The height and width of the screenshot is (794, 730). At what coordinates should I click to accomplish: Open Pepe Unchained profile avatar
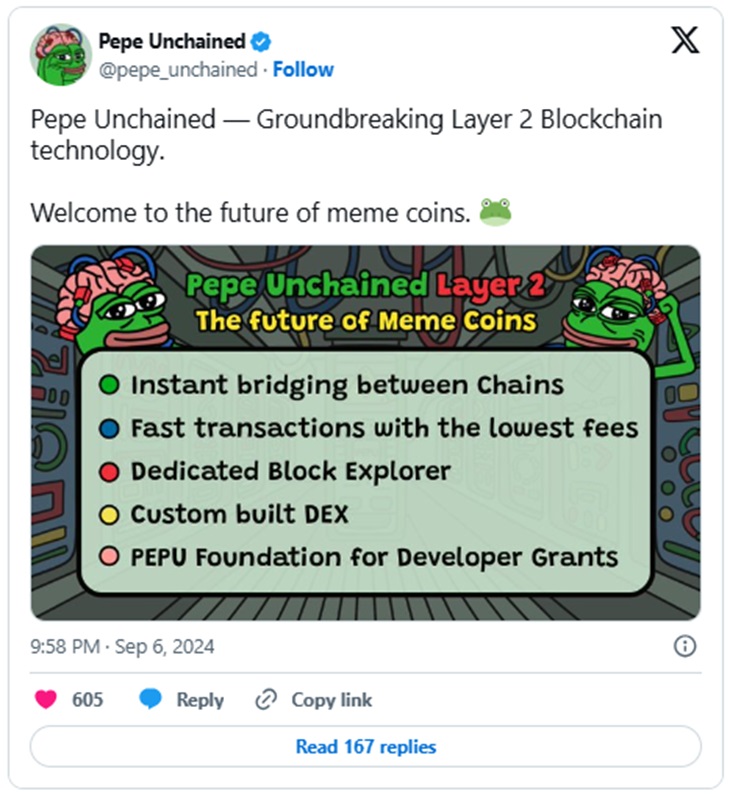point(62,55)
